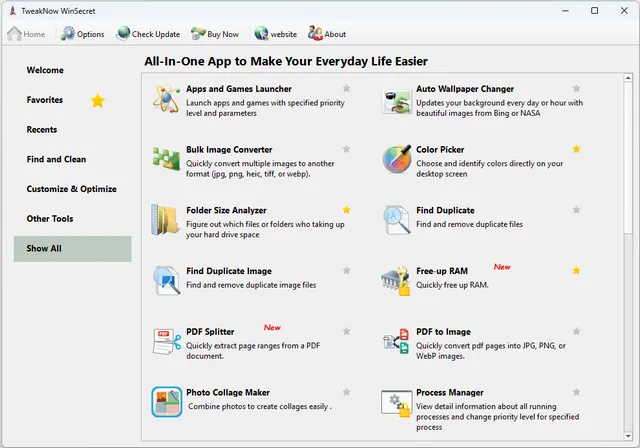Screen dimensions: 640x448
Task: Open the Auto Wallpaper Changer icon
Action: tap(397, 99)
